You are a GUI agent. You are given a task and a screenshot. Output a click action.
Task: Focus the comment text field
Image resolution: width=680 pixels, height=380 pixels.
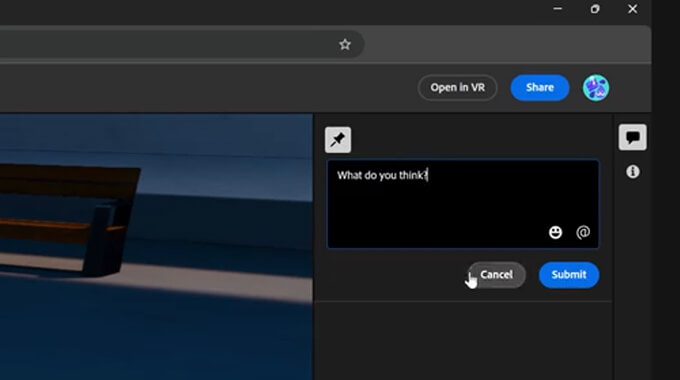463,204
